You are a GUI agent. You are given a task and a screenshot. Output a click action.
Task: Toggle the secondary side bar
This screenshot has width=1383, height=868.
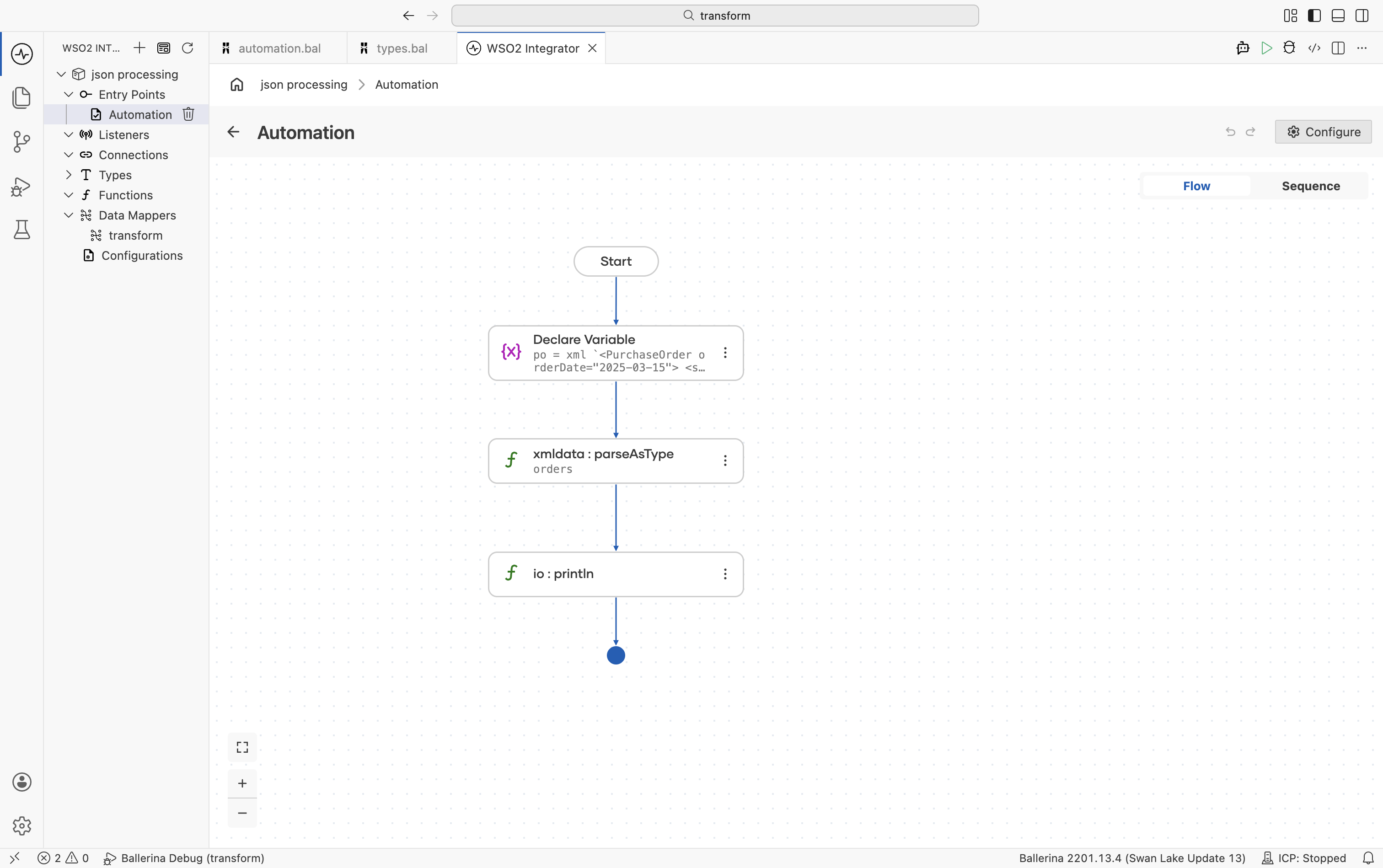1362,16
